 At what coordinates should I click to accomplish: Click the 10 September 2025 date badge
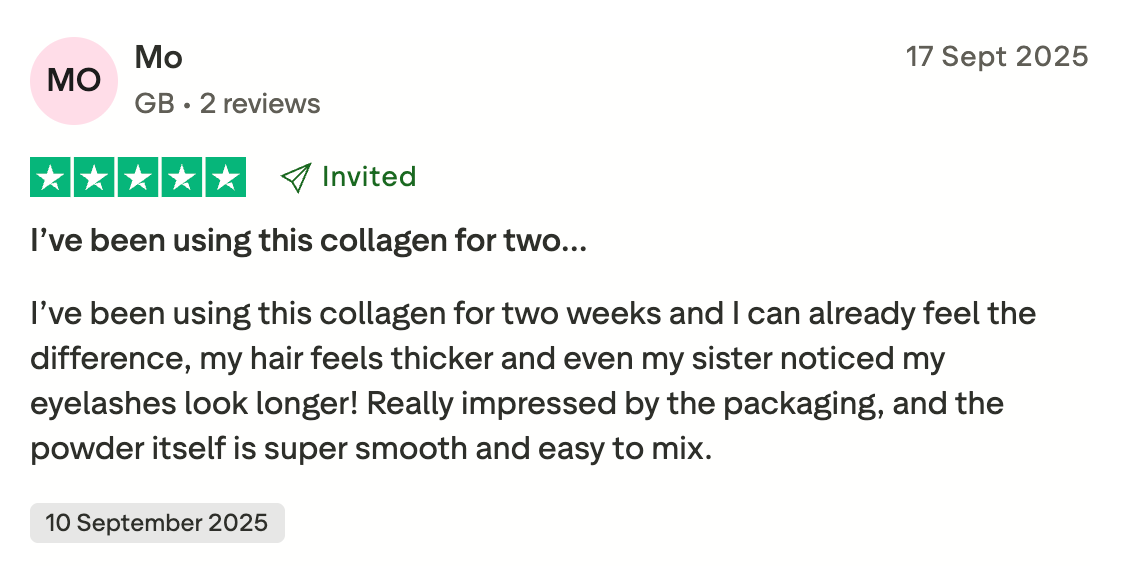pyautogui.click(x=157, y=522)
